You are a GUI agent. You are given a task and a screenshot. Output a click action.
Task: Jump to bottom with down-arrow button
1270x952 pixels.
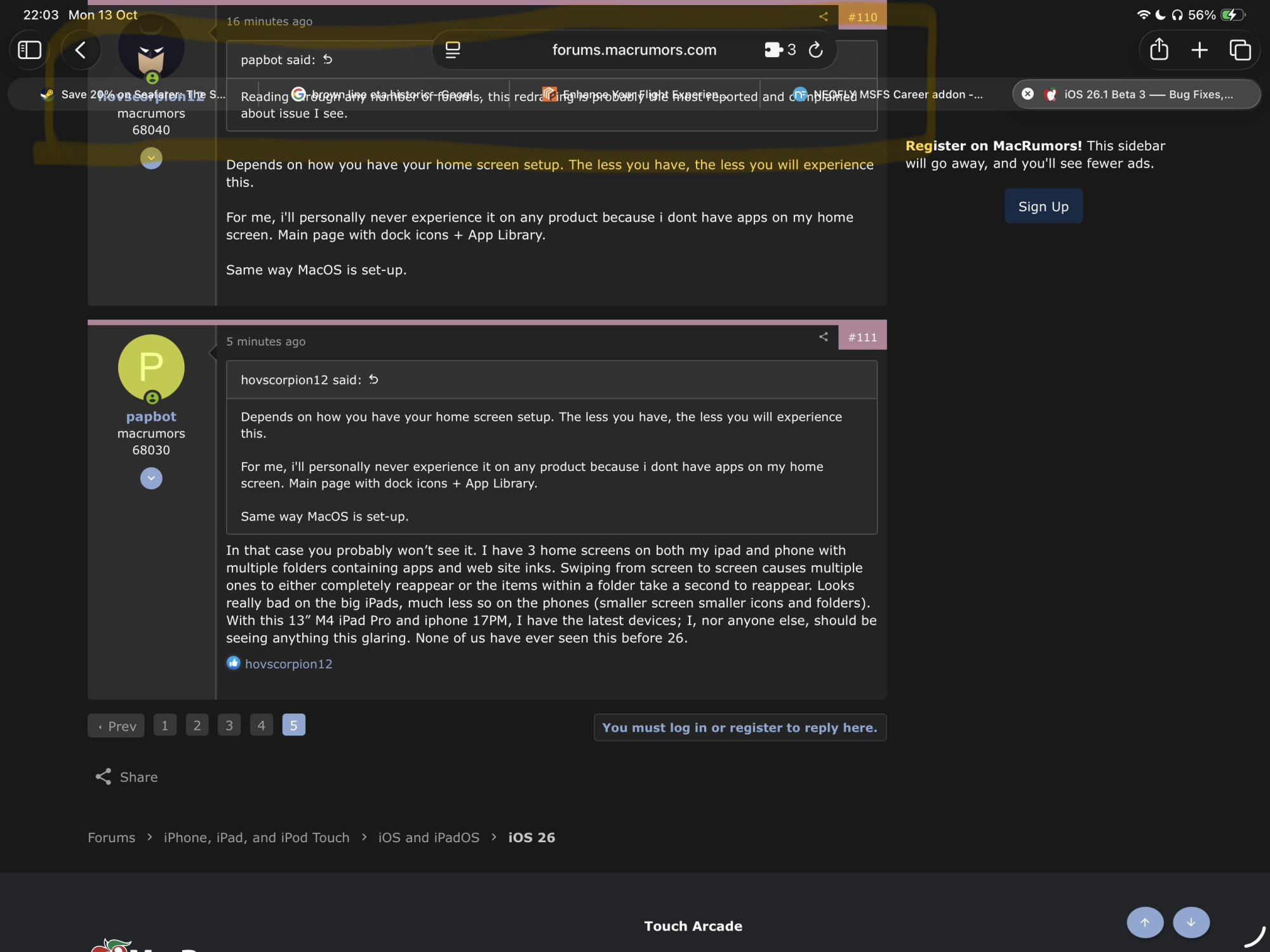(1191, 922)
